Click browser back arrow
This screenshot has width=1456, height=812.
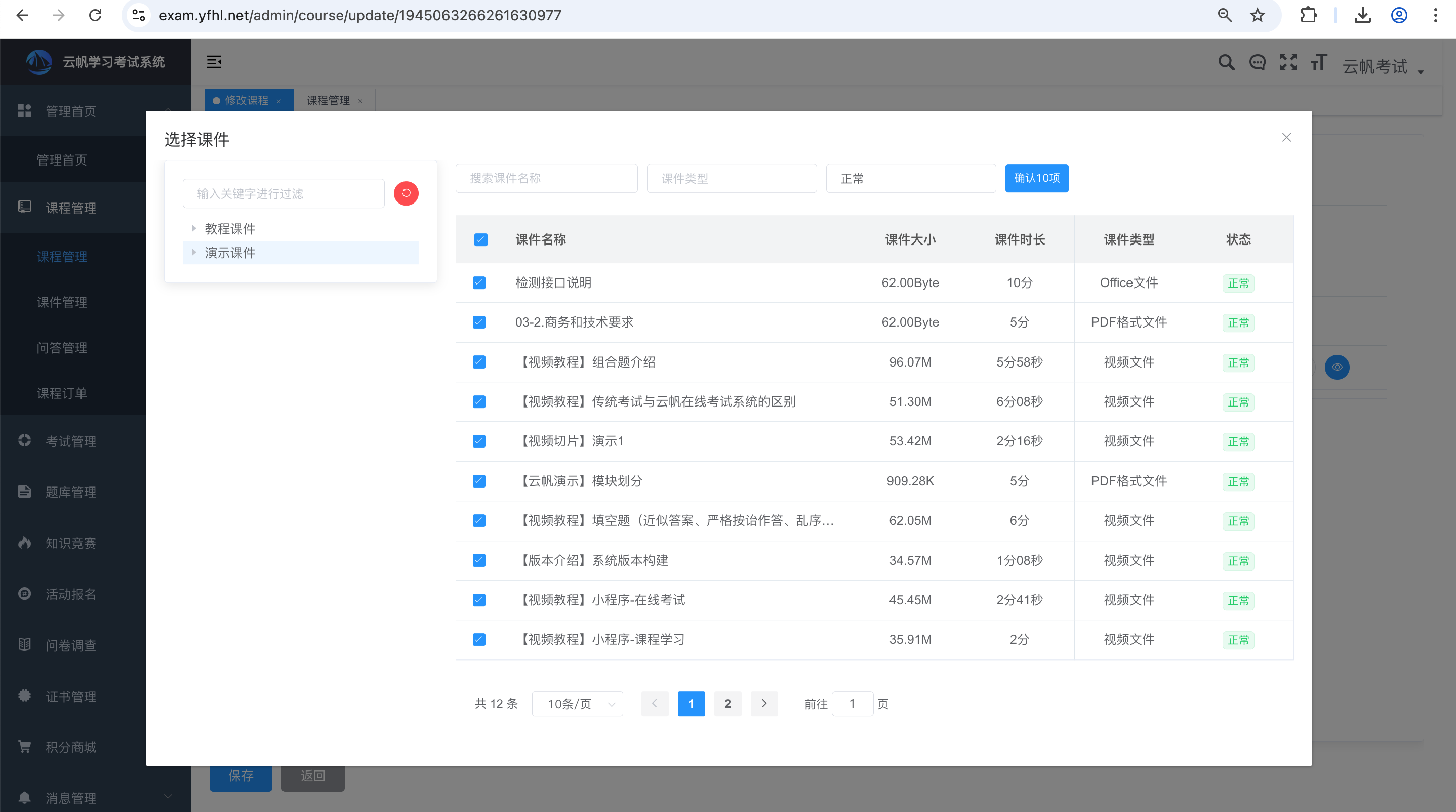pyautogui.click(x=23, y=15)
